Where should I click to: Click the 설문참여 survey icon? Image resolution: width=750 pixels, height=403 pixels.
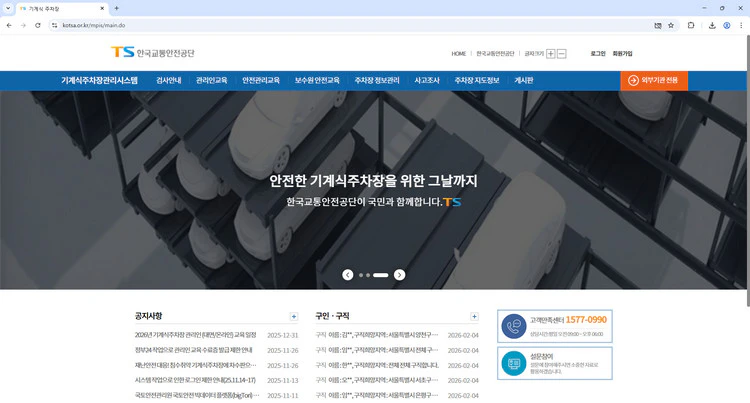(x=514, y=364)
